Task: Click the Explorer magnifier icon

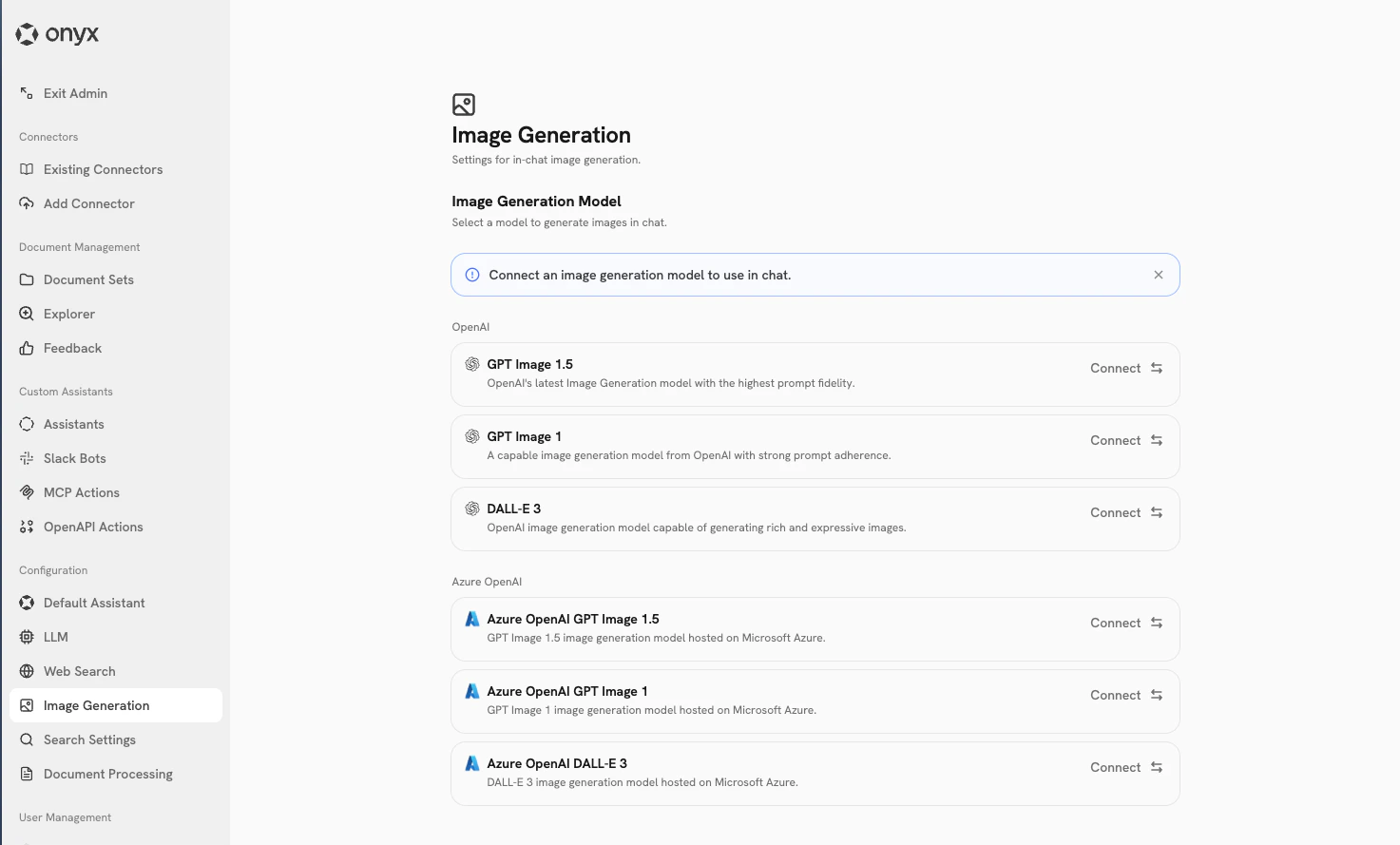Action: tap(27, 314)
